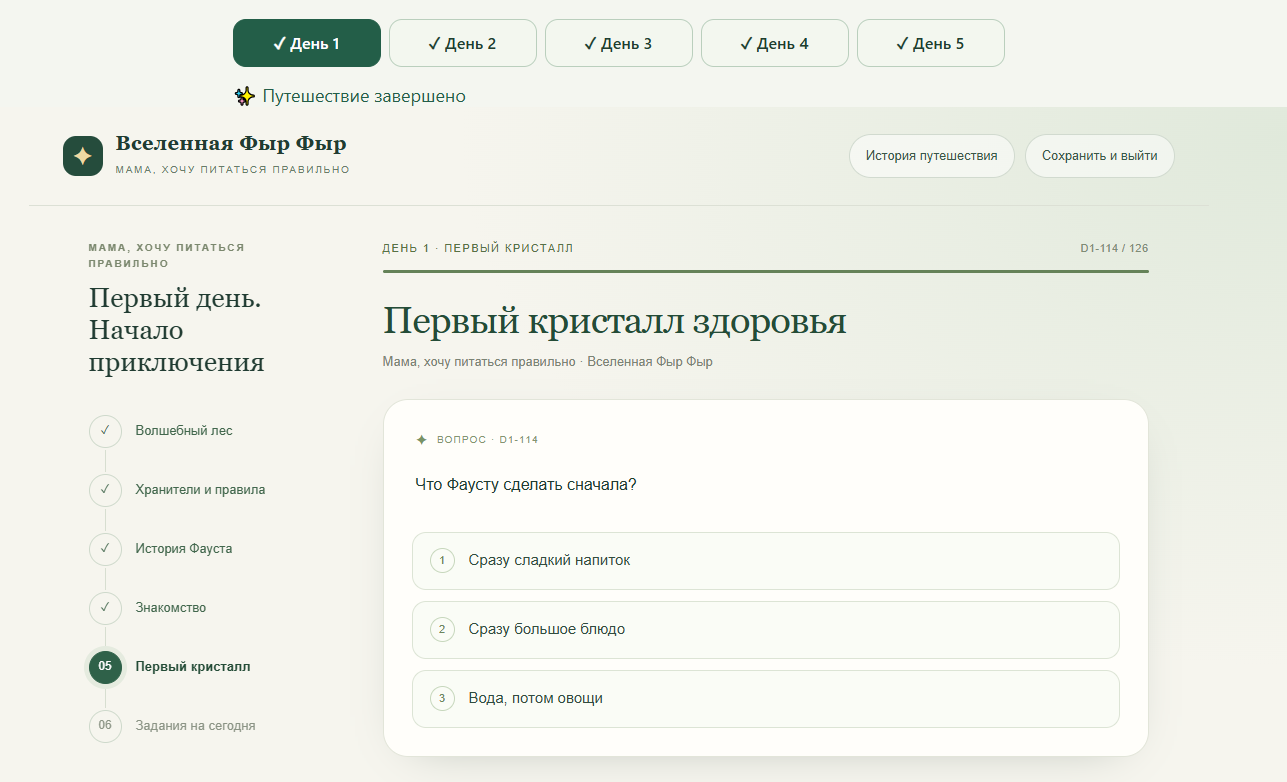Image resolution: width=1287 pixels, height=782 pixels.
Task: Click the checkmark circle for Знакомство
Action: [x=105, y=608]
